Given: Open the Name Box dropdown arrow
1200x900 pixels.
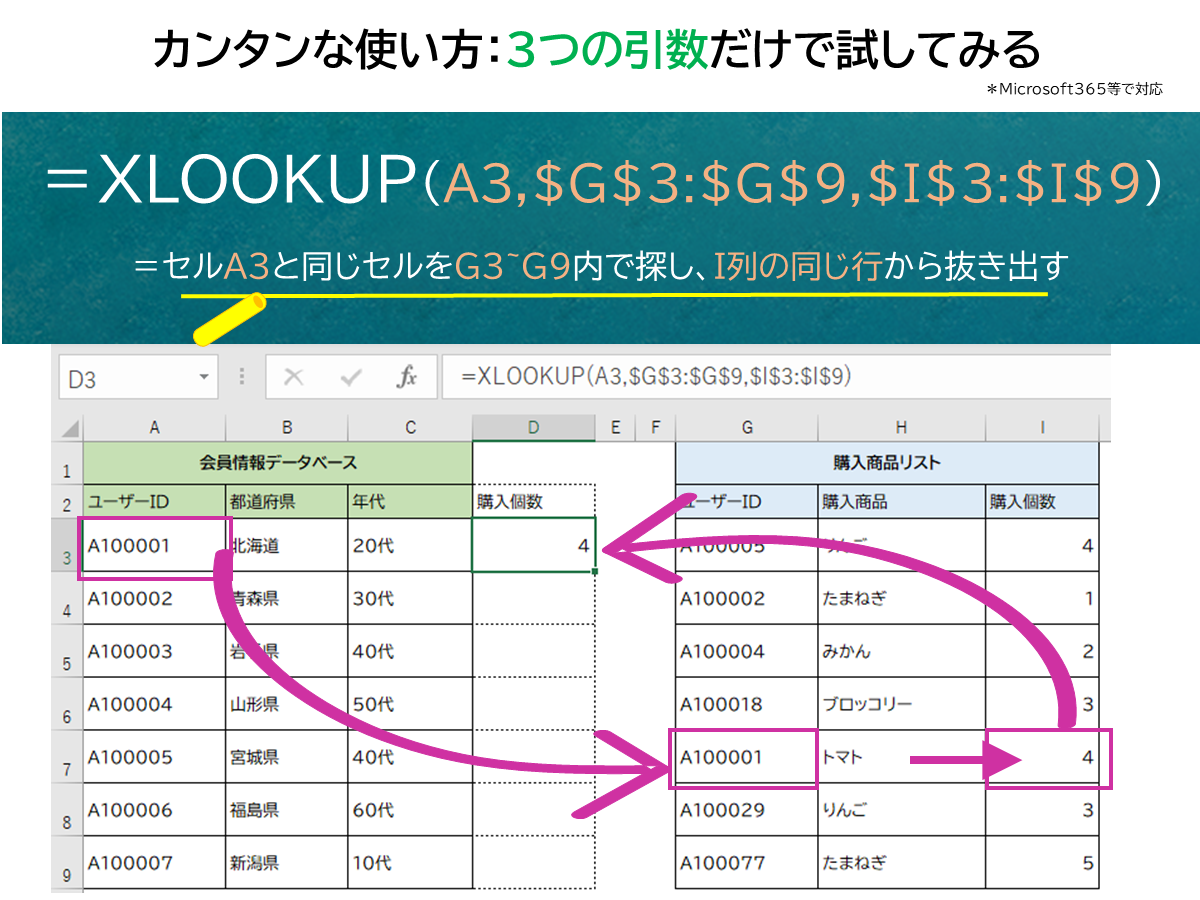Looking at the screenshot, I should 204,378.
